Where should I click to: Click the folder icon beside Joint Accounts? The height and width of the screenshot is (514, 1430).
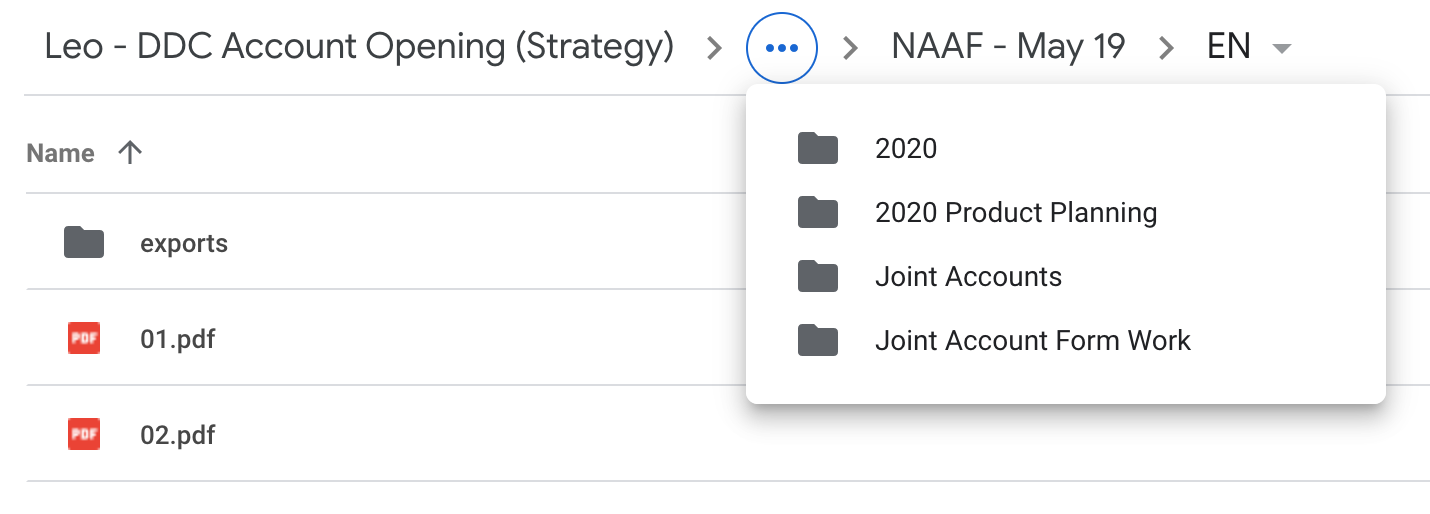[818, 276]
